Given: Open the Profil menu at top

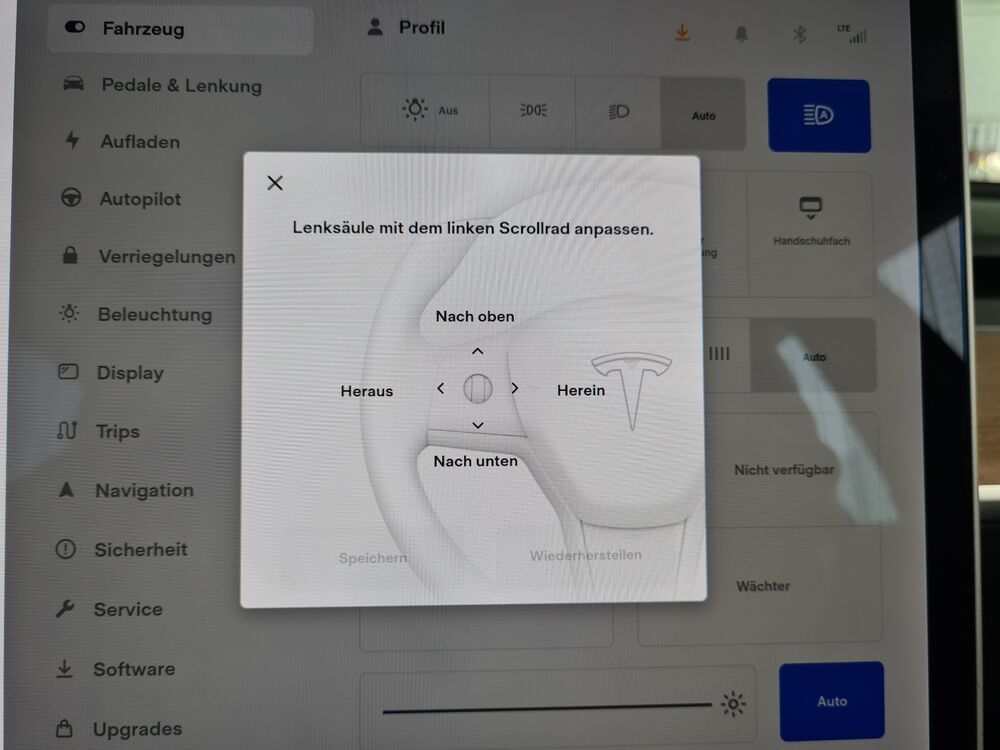Looking at the screenshot, I should pyautogui.click(x=407, y=28).
